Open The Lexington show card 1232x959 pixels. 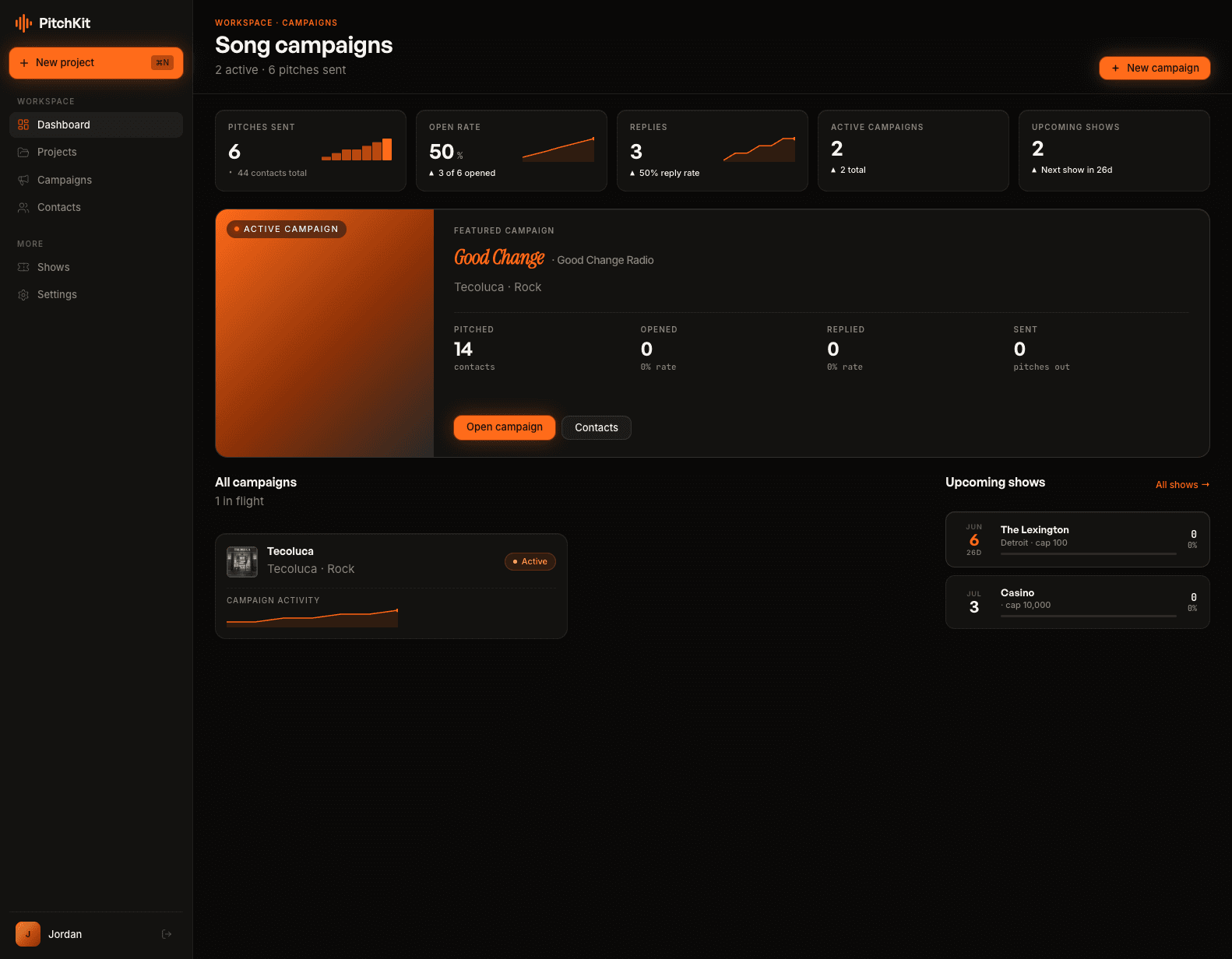click(x=1078, y=539)
